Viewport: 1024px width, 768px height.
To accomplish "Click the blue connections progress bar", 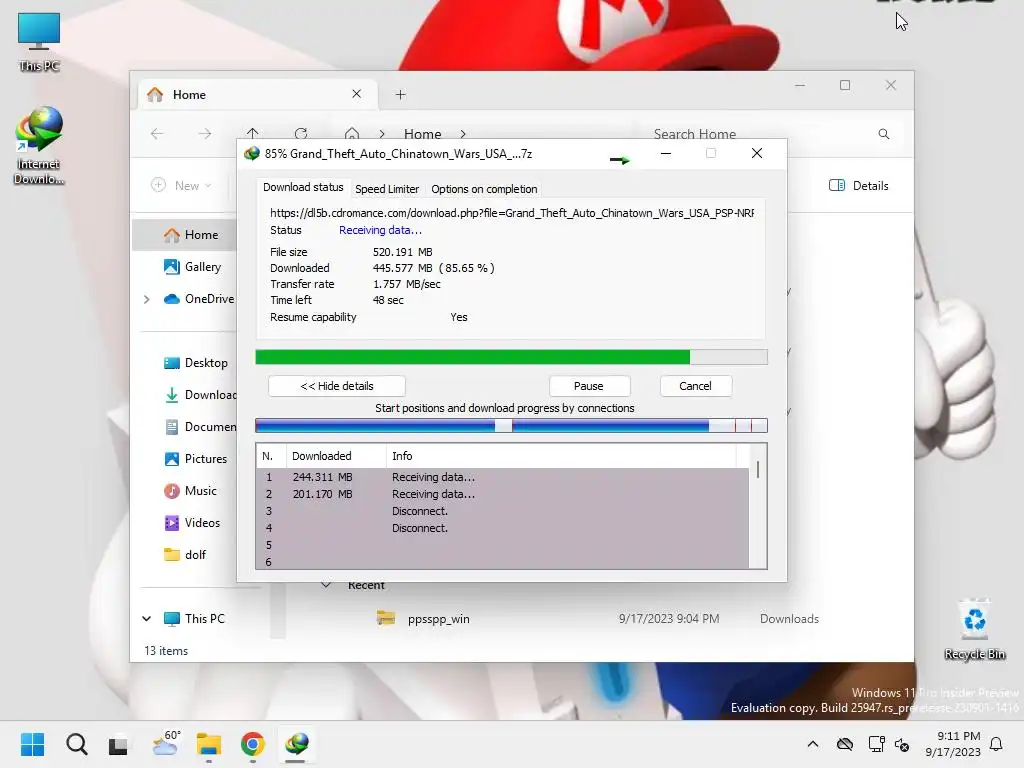I will point(511,426).
